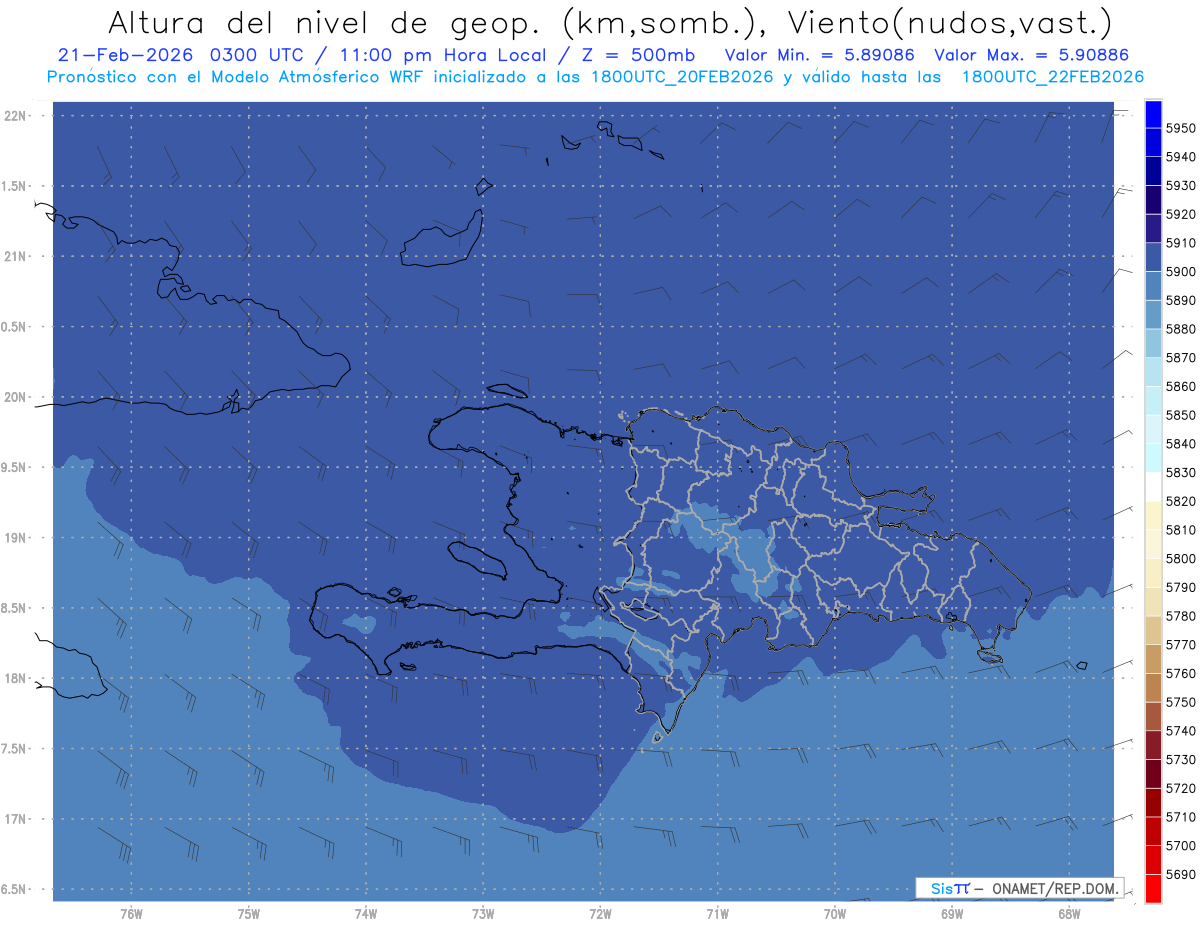Pick the white swatch between 5830 and 5820
This screenshot has height=927, width=1200.
pyautogui.click(x=1152, y=487)
